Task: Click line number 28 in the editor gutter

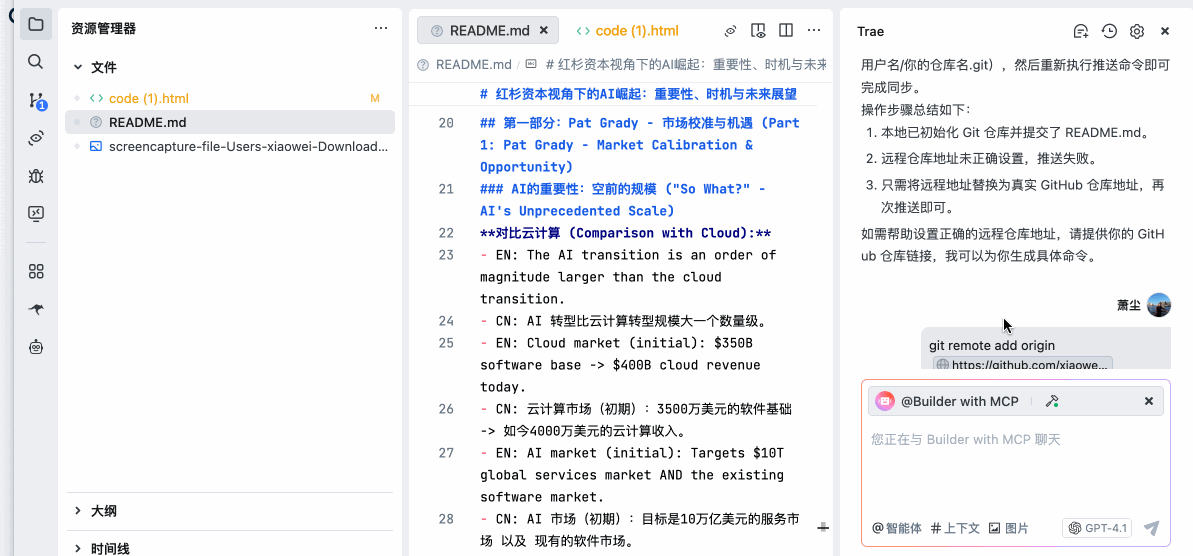Action: [x=447, y=519]
